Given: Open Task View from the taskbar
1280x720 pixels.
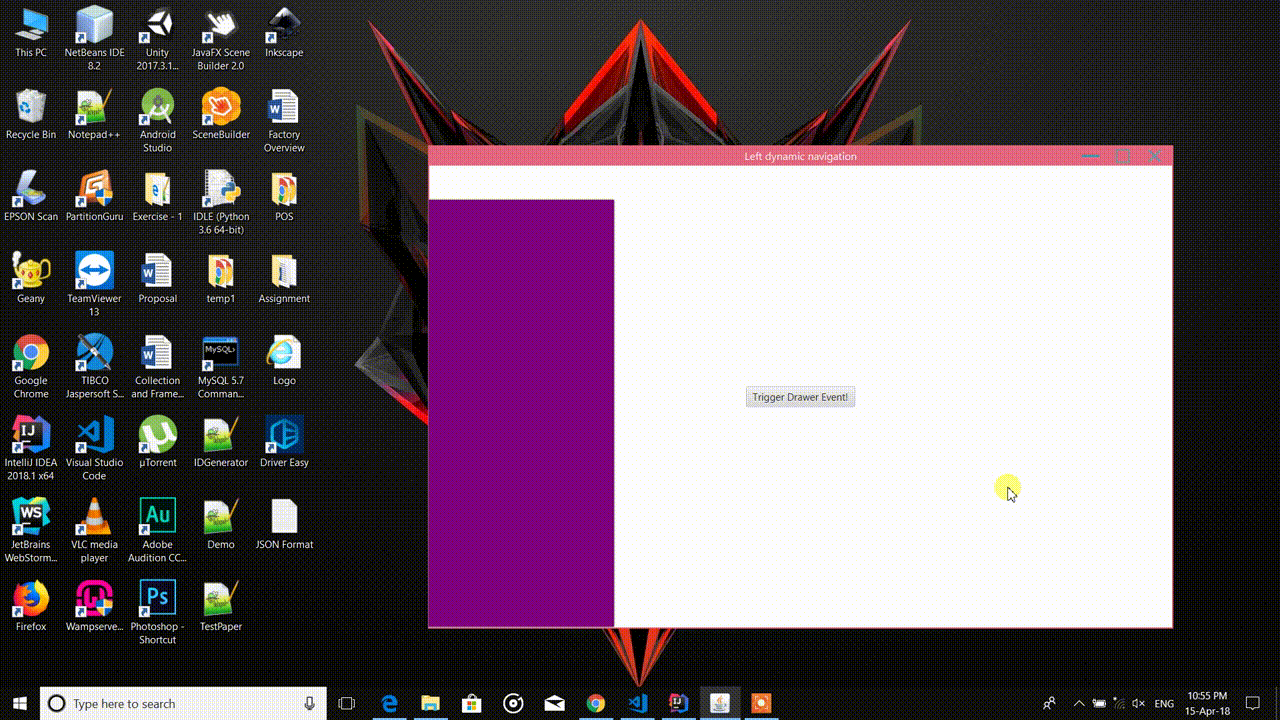Looking at the screenshot, I should 345,703.
